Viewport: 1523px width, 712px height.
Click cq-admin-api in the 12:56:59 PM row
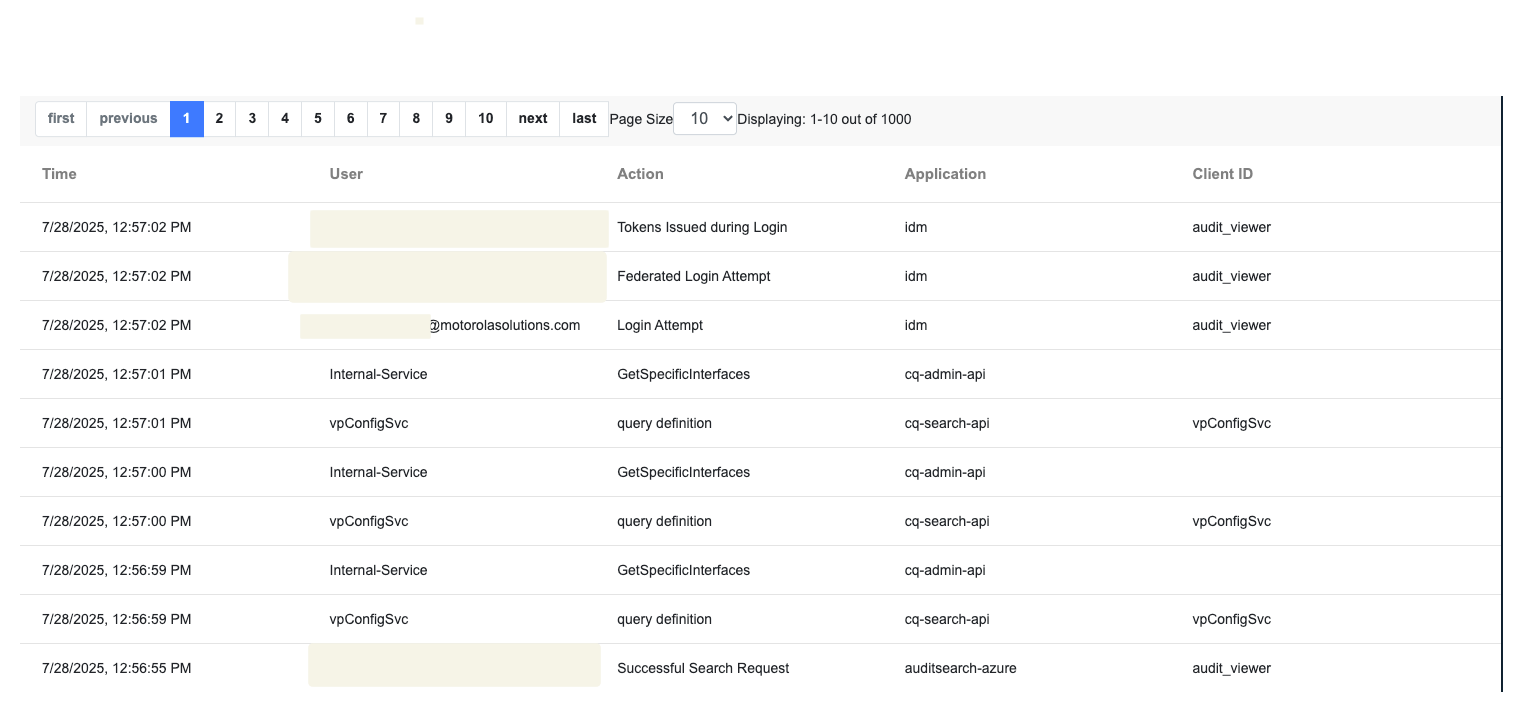pos(945,570)
